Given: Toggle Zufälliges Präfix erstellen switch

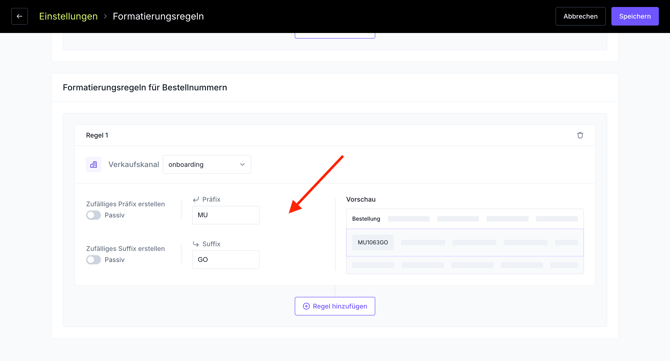Looking at the screenshot, I should click(93, 215).
